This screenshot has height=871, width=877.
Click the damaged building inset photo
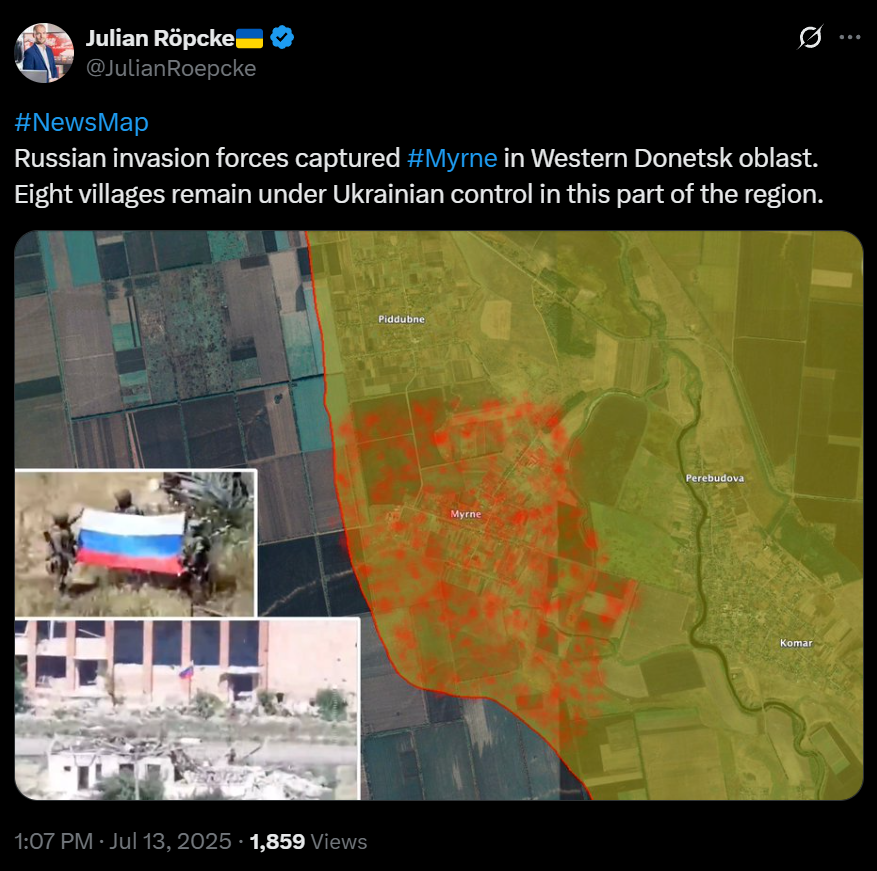pyautogui.click(x=187, y=709)
